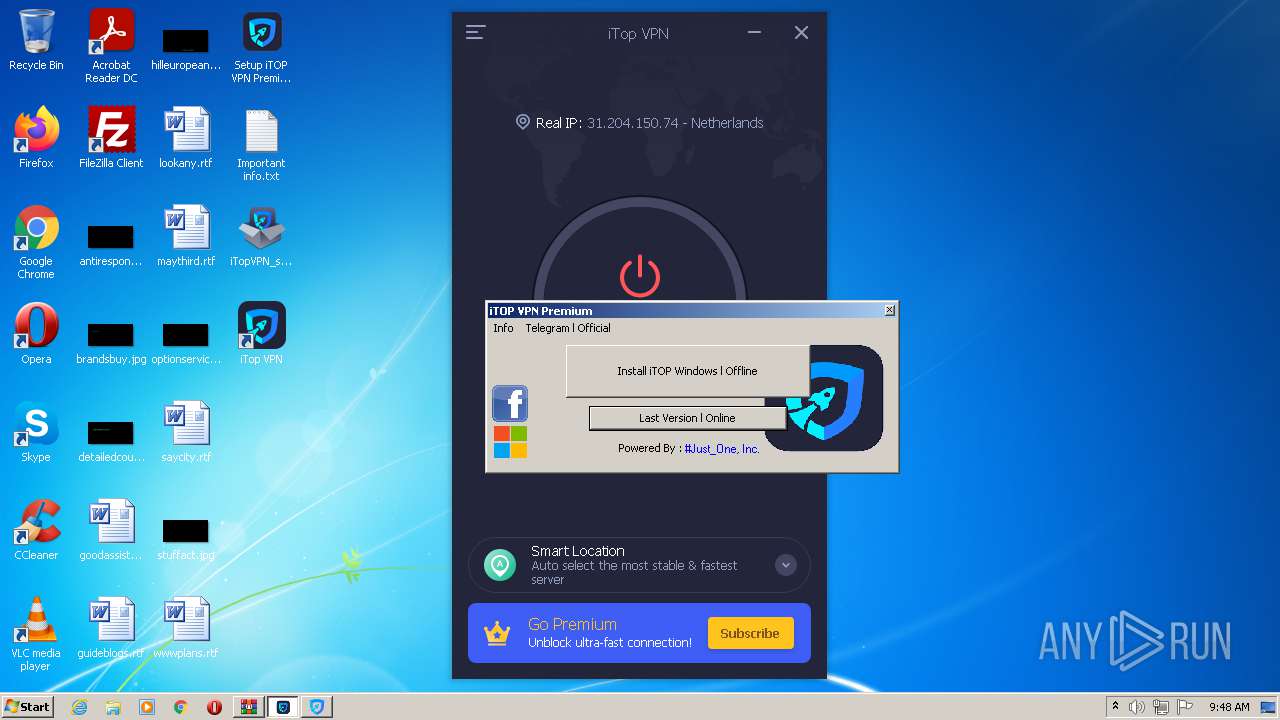The width and height of the screenshot is (1280, 720).
Task: Select the goodassist... document icon
Action: [111, 530]
